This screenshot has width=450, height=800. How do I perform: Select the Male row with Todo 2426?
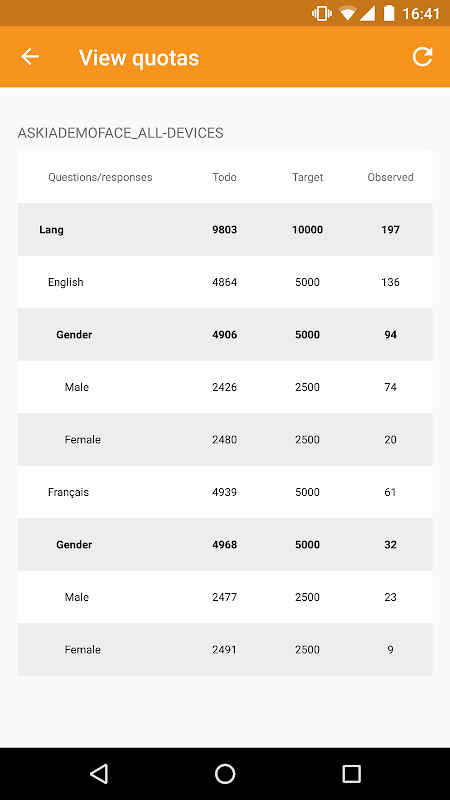click(x=225, y=387)
